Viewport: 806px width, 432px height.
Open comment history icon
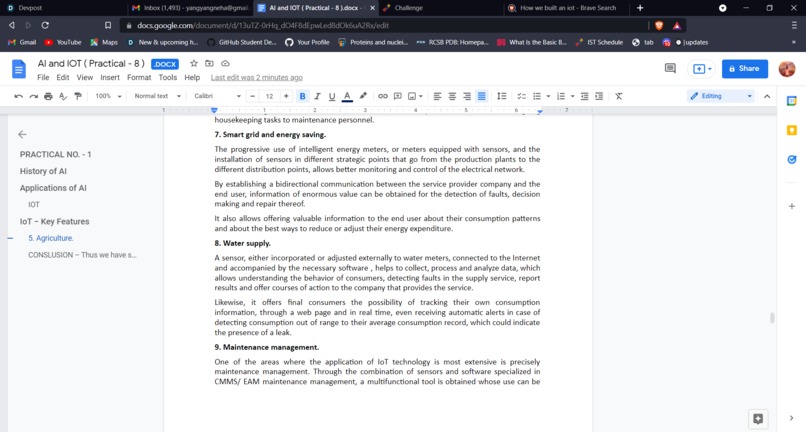point(670,68)
